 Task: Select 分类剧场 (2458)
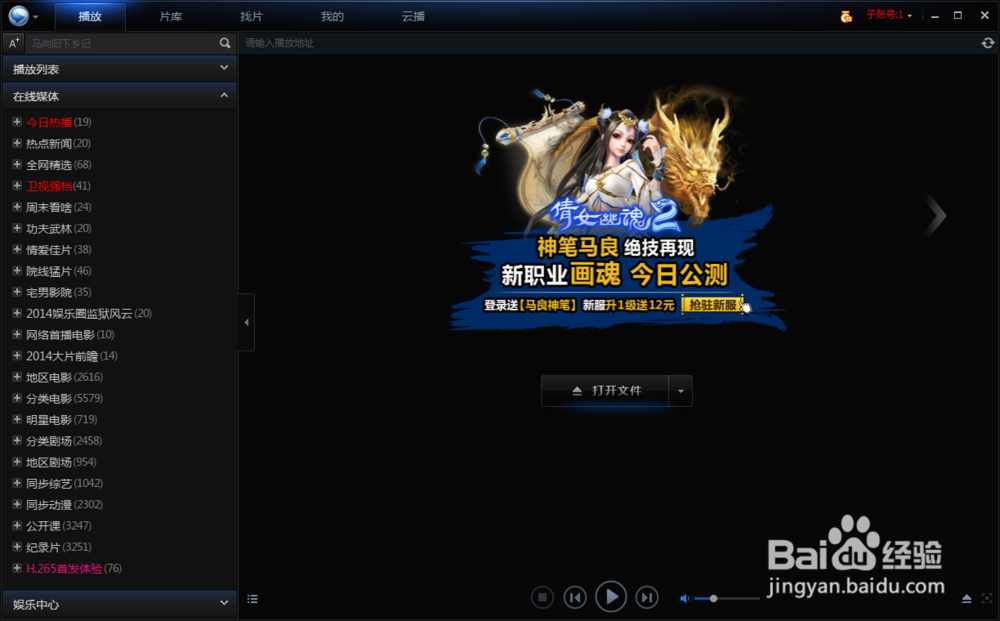tap(64, 441)
